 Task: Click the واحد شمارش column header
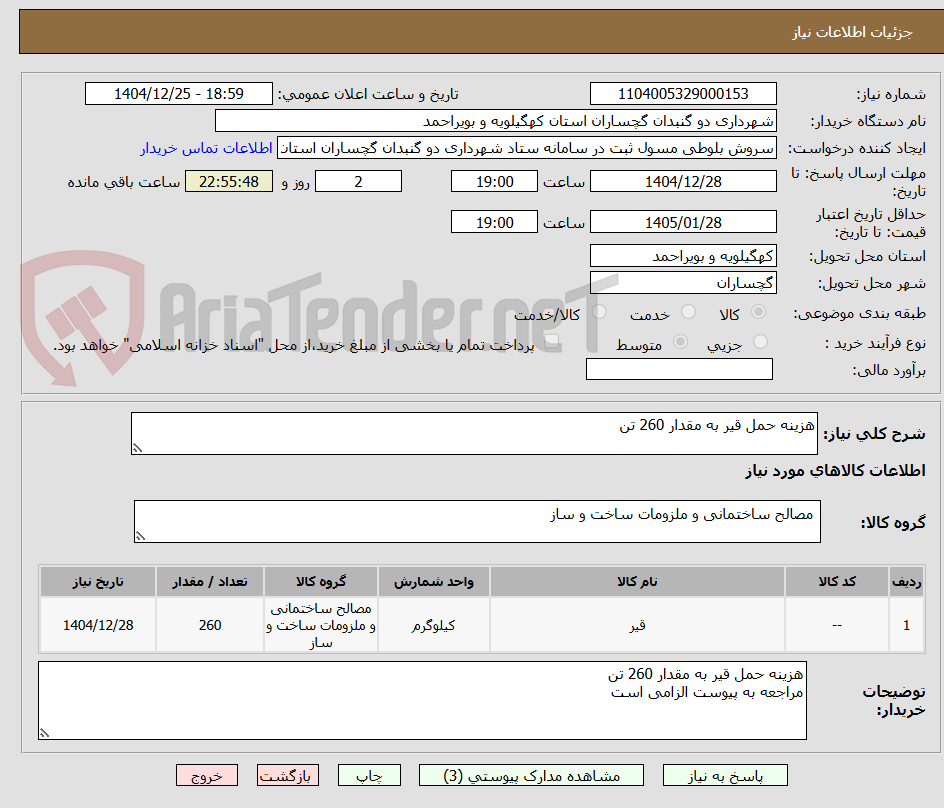pyautogui.click(x=433, y=582)
